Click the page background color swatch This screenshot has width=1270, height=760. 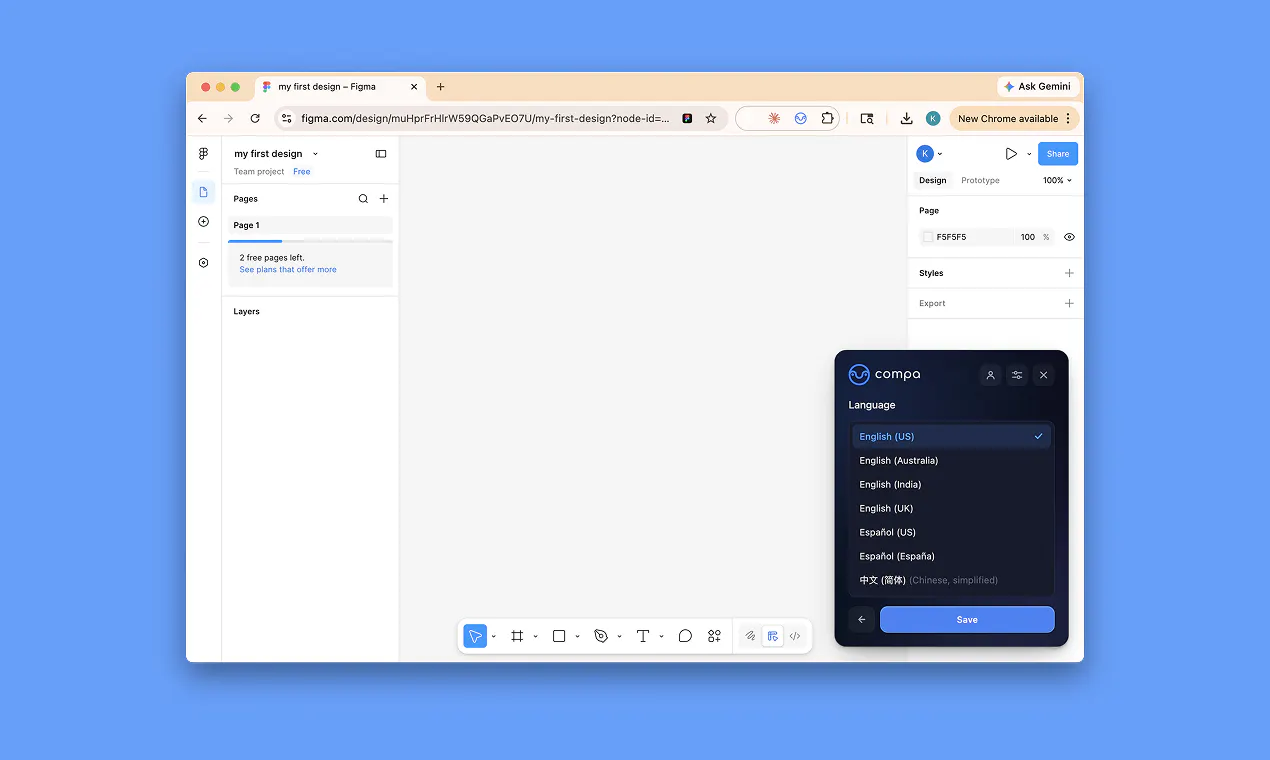click(928, 237)
